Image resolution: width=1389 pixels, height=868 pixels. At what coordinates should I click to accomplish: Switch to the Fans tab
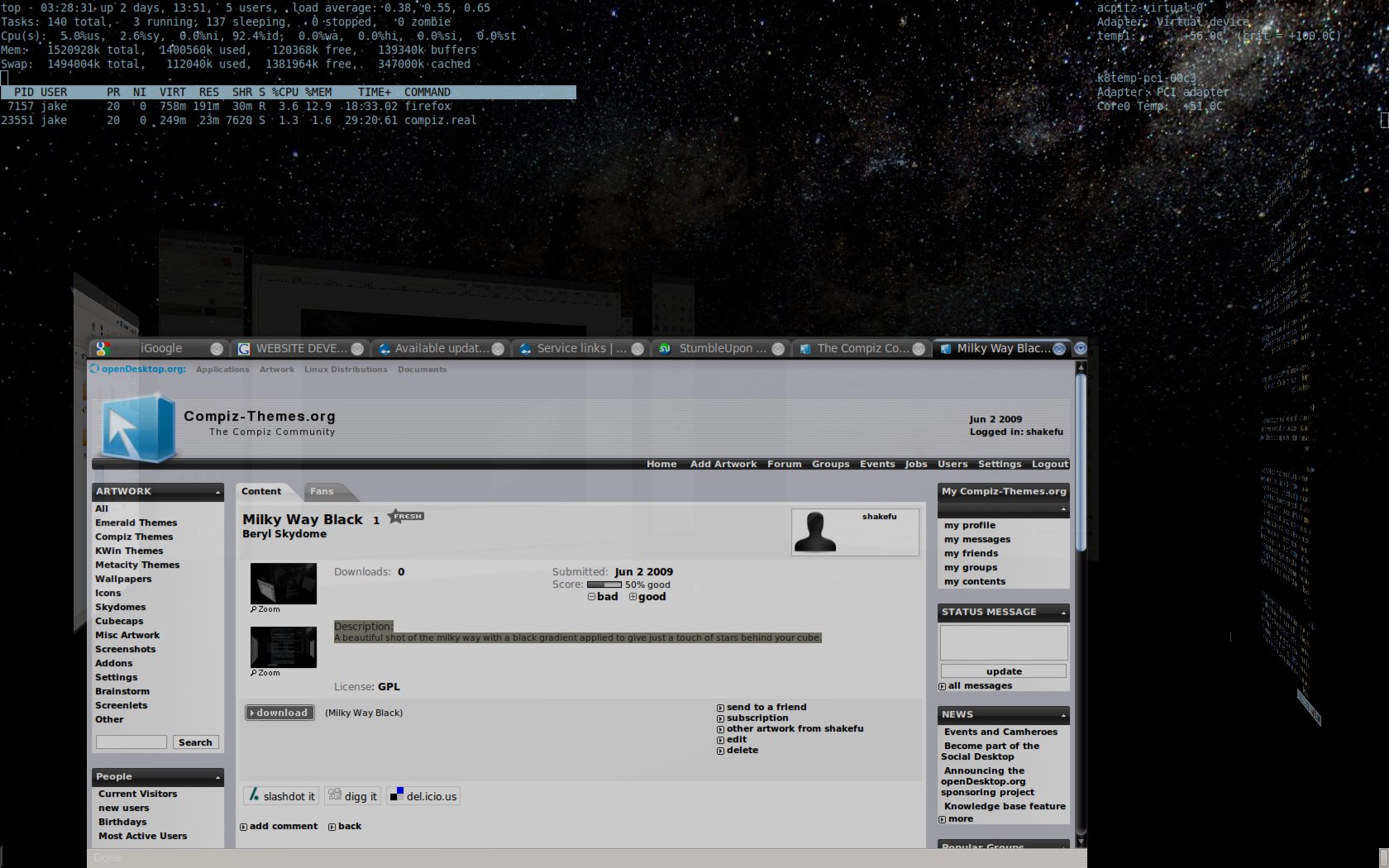pyautogui.click(x=322, y=492)
